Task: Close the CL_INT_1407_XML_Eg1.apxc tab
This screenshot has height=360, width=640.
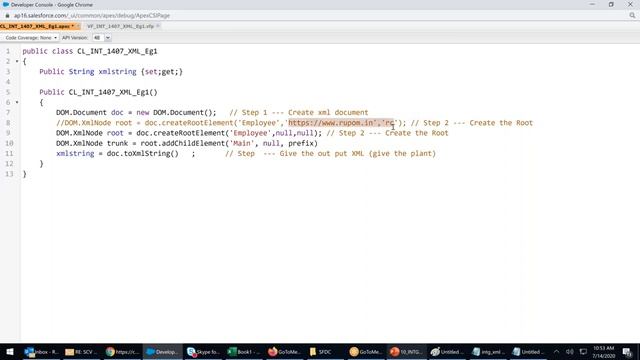Action: coord(78,26)
